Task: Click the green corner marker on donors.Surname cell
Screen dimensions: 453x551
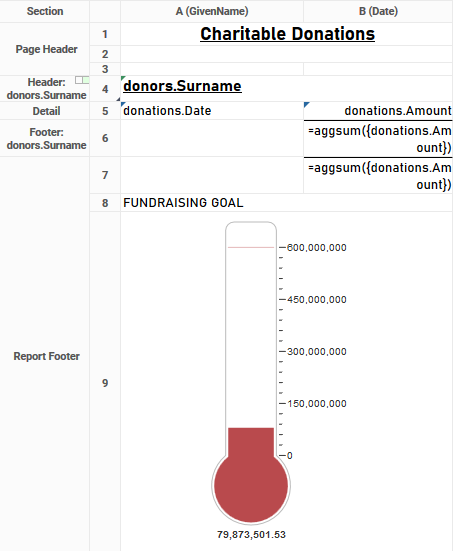Action: tap(123, 78)
